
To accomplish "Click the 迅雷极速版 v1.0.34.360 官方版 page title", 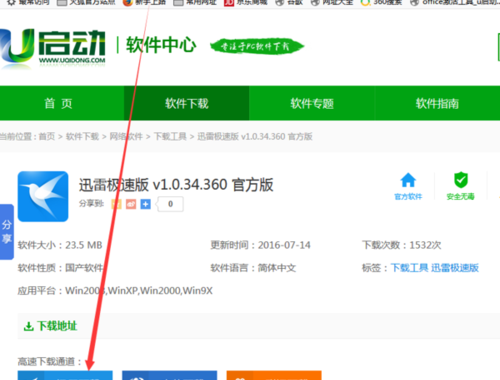I will (176, 185).
